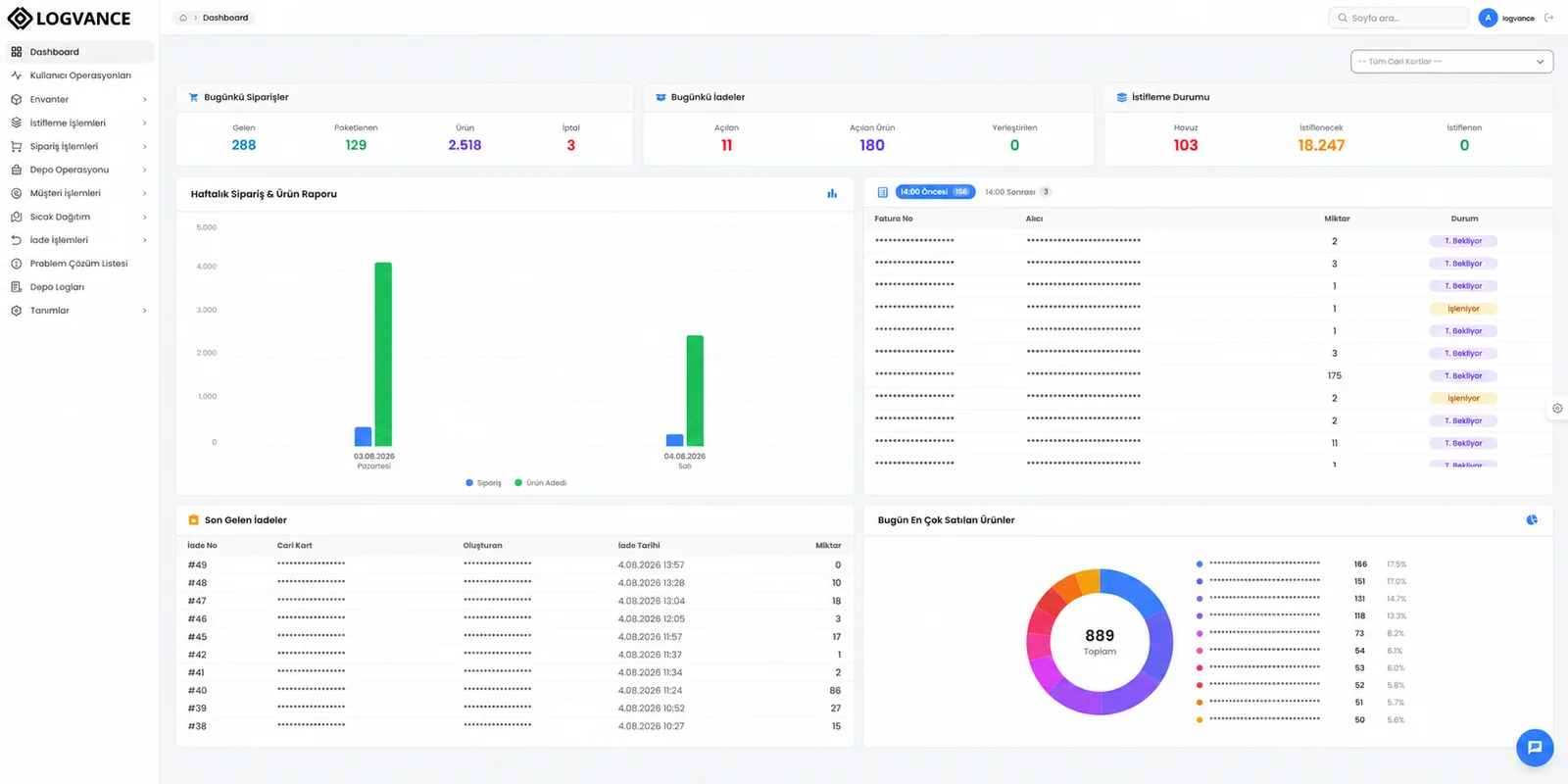Focus the Sayfa ara search field
The height and width of the screenshot is (784, 1568).
[x=1399, y=18]
